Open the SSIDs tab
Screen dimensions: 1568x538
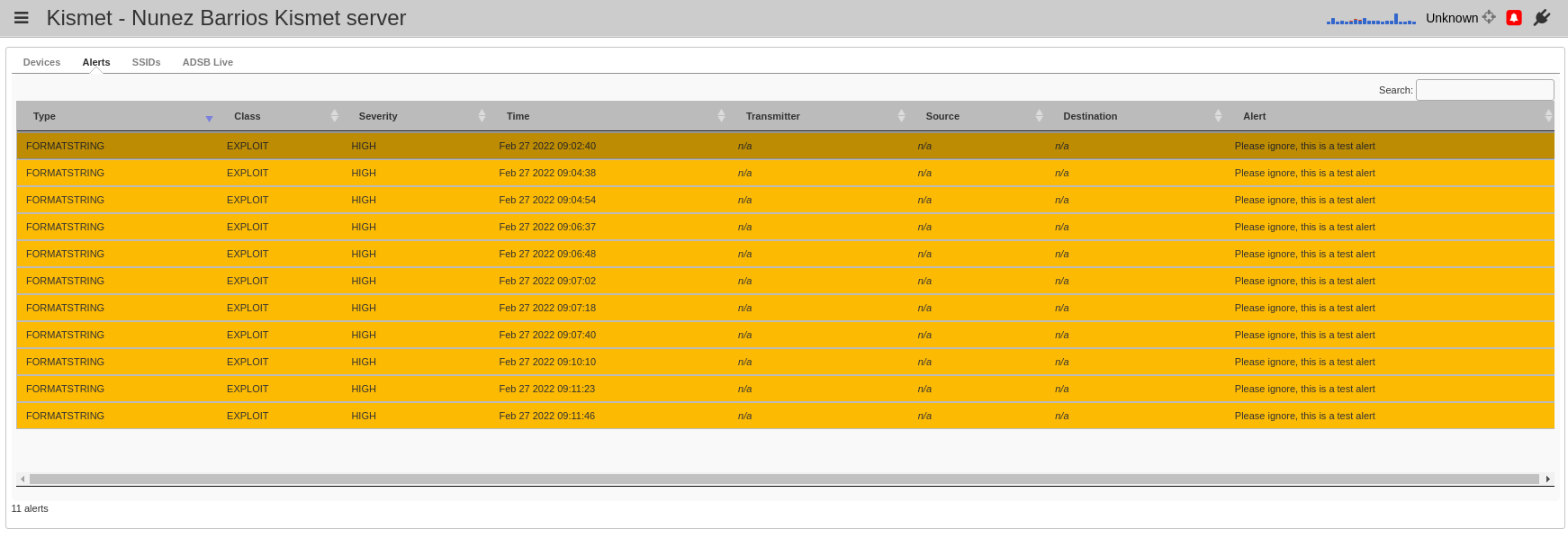(146, 62)
